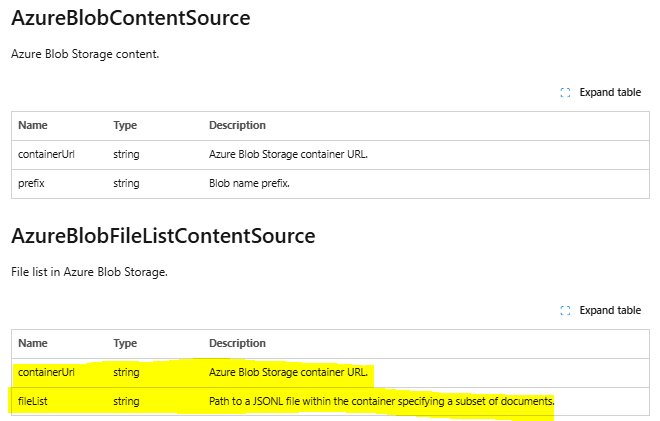Click the second table's Type column header
The image size is (660, 421).
(125, 343)
